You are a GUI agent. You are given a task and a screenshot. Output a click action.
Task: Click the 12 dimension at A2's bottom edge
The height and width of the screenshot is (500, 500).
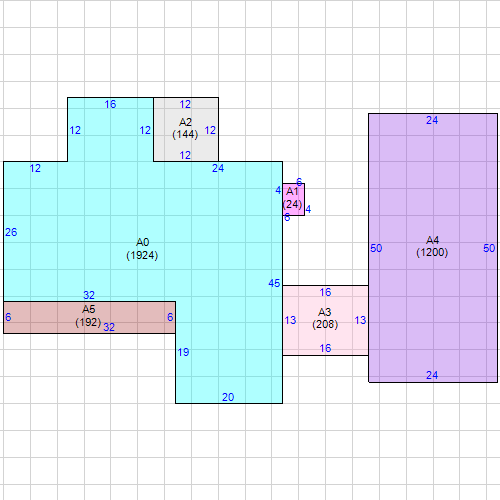click(x=185, y=155)
